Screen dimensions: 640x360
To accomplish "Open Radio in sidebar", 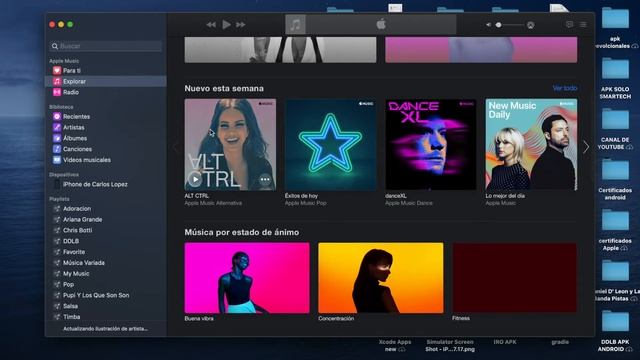I will pos(106,92).
